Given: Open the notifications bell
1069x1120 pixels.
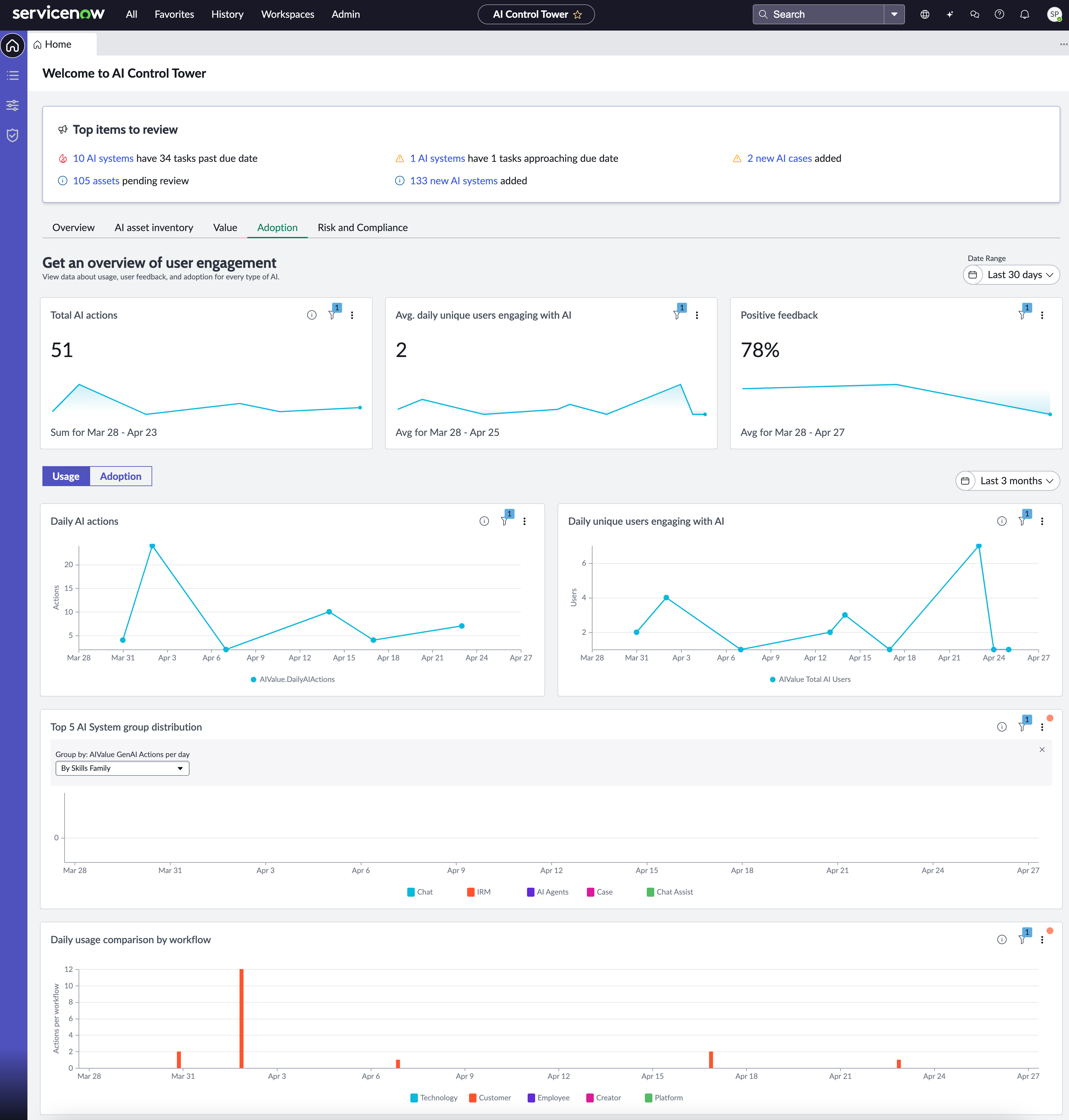Looking at the screenshot, I should coord(1024,14).
